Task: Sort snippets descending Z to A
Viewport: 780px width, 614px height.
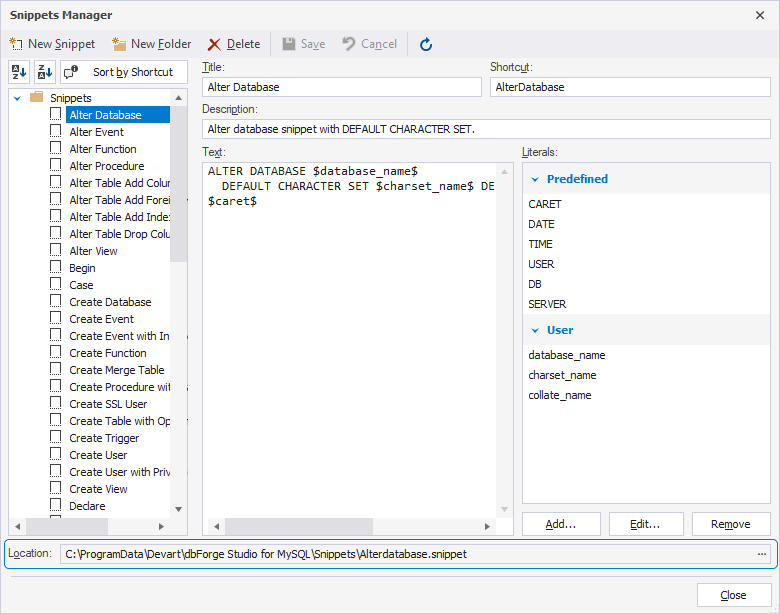Action: point(45,72)
